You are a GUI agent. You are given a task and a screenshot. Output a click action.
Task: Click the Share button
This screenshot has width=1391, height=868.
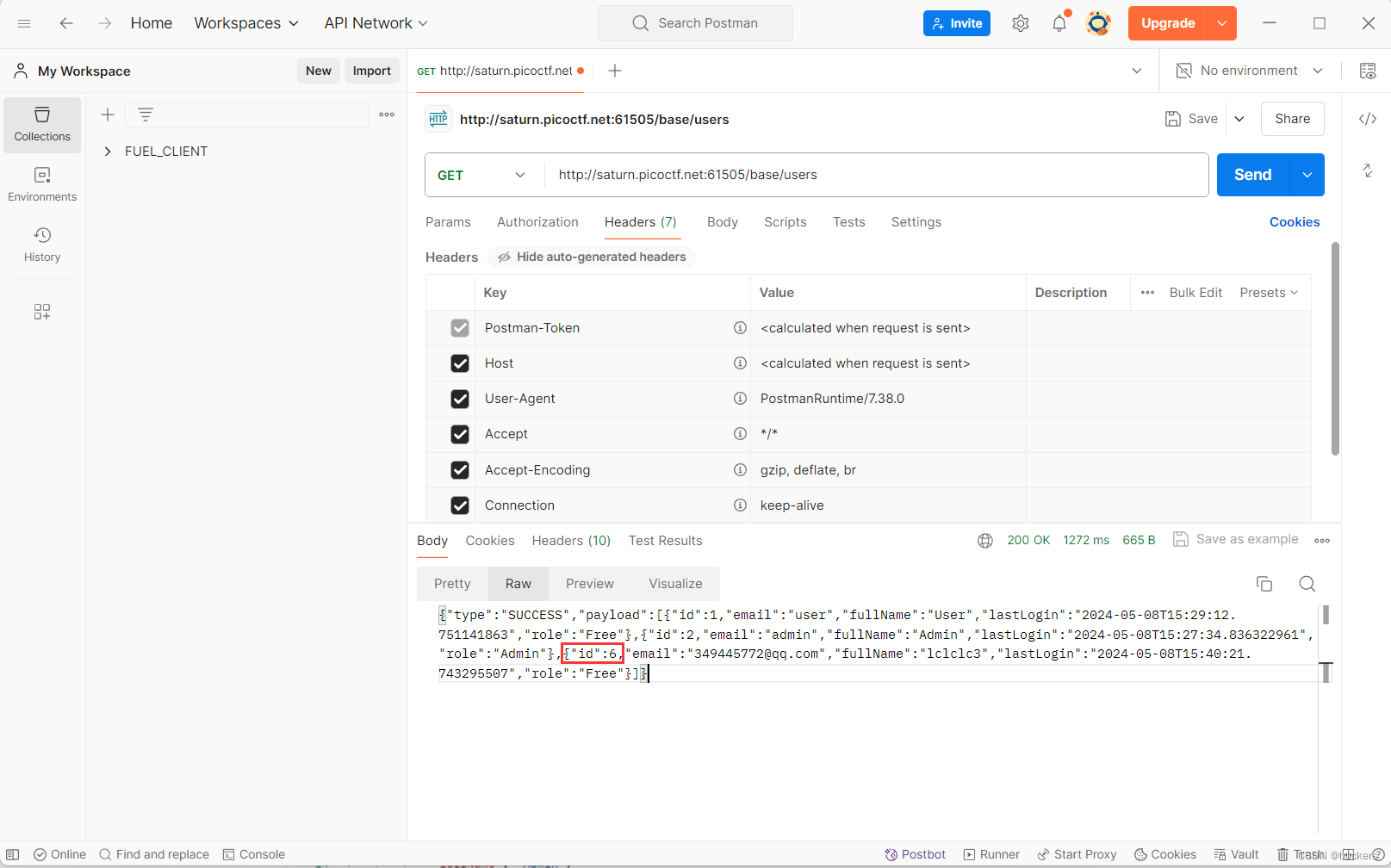[1293, 119]
